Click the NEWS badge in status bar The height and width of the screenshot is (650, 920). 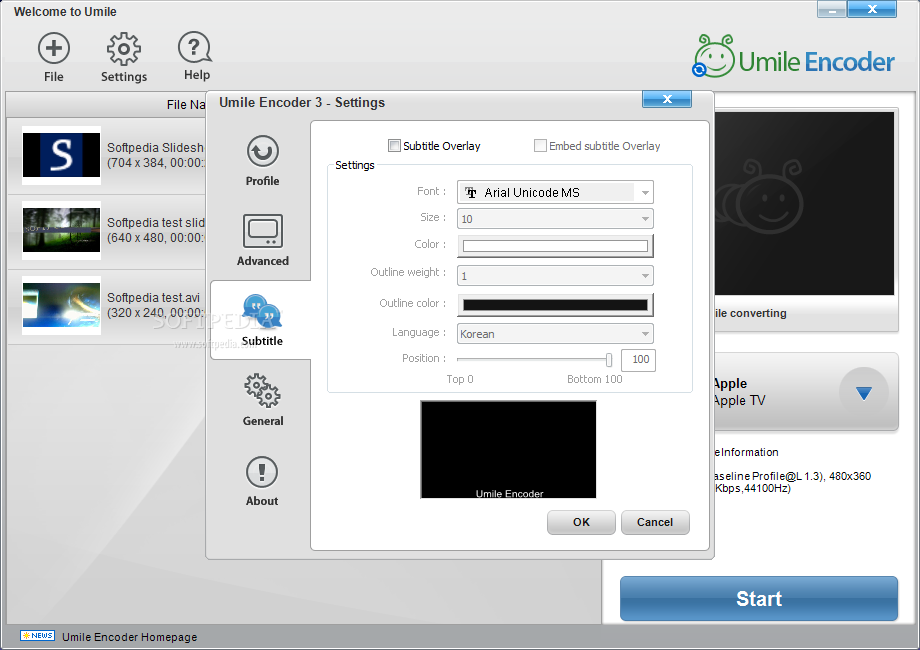pos(38,635)
